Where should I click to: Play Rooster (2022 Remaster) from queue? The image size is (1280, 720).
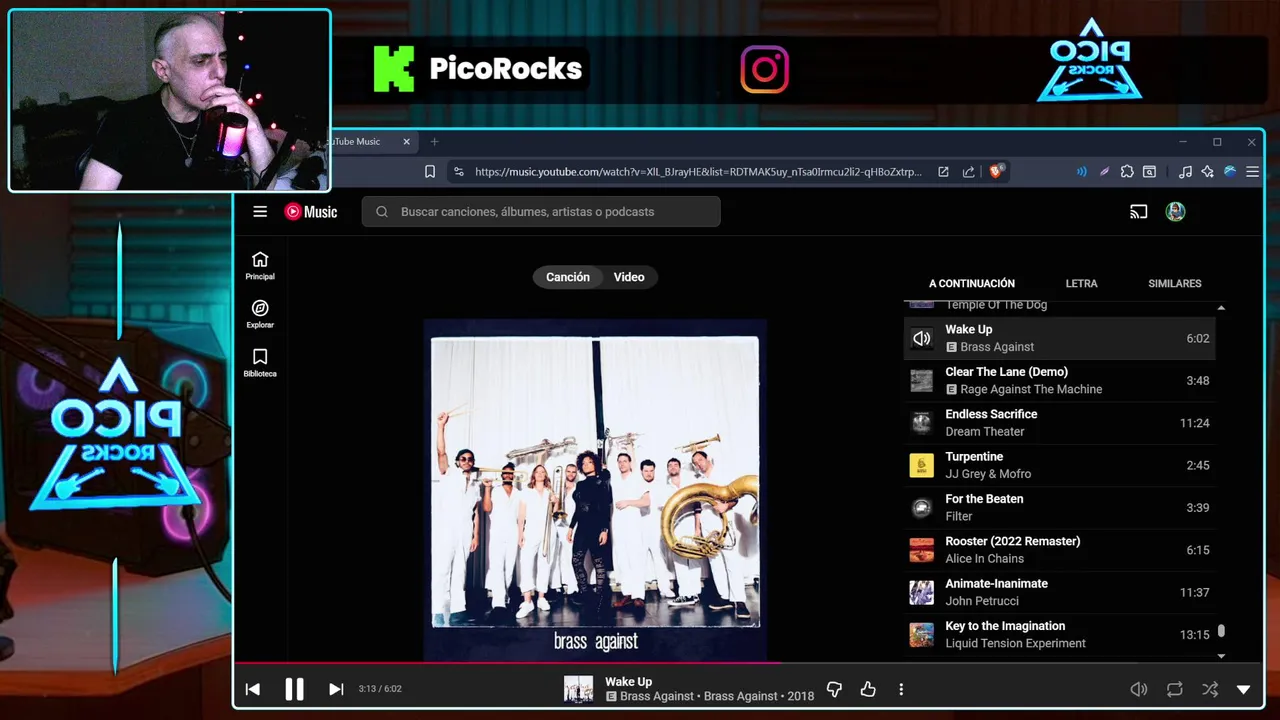click(1059, 550)
